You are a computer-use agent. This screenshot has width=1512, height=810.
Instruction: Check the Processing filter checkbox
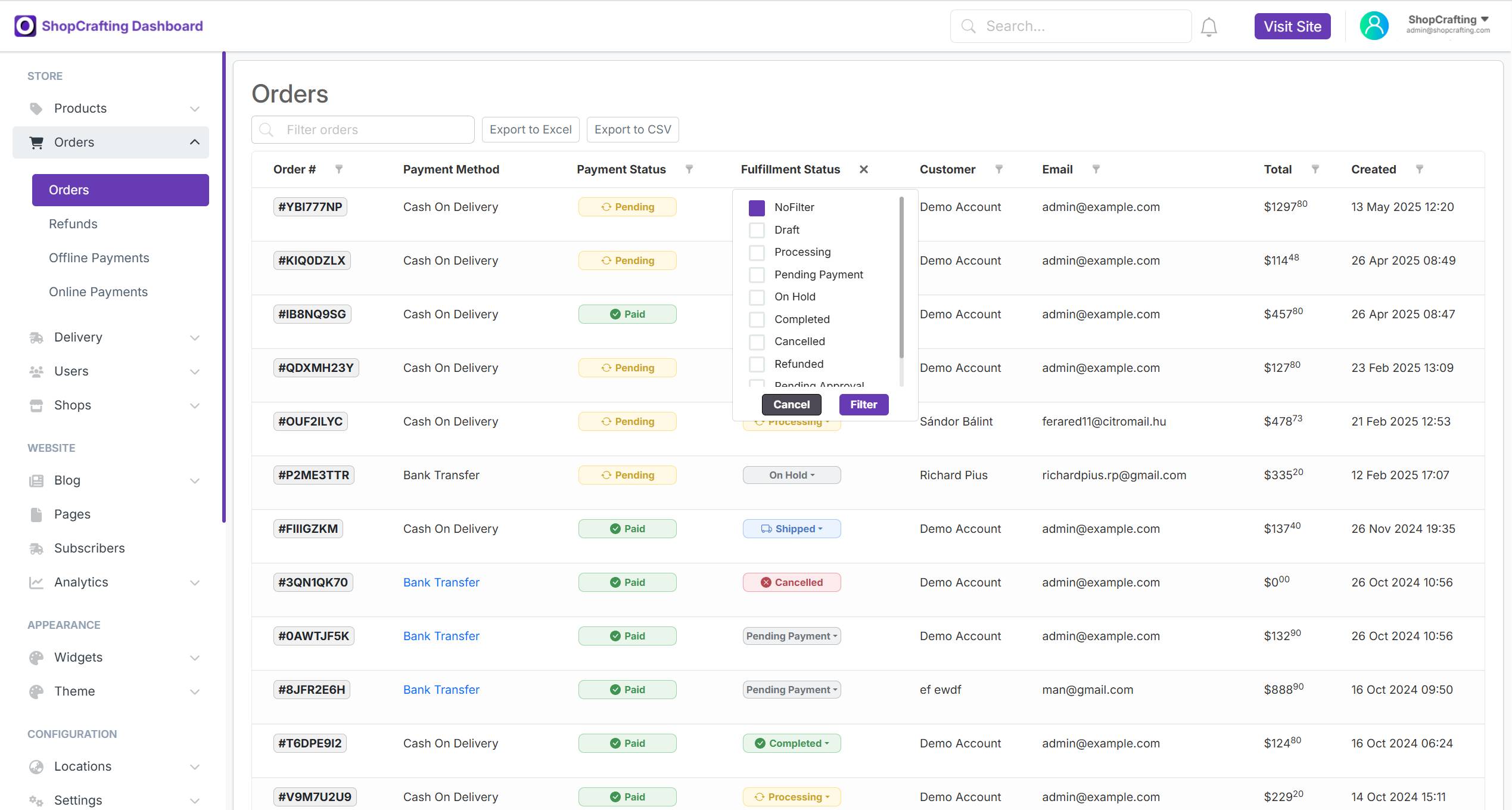click(757, 253)
